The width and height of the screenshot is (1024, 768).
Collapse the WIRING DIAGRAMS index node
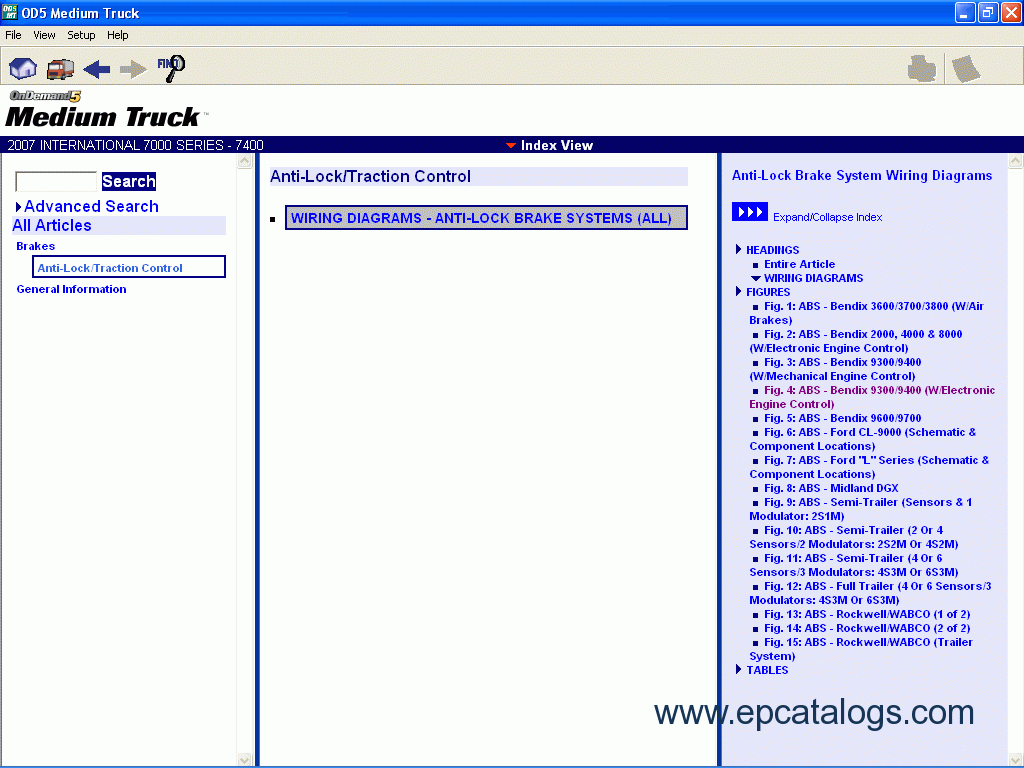click(x=812, y=278)
